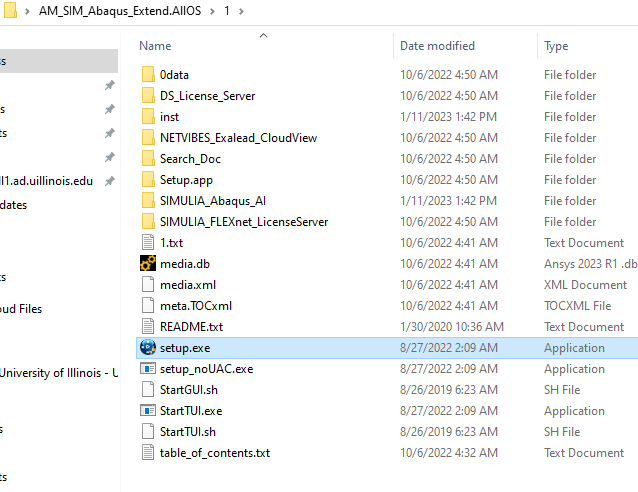Select the README.txt file icon

coord(148,327)
